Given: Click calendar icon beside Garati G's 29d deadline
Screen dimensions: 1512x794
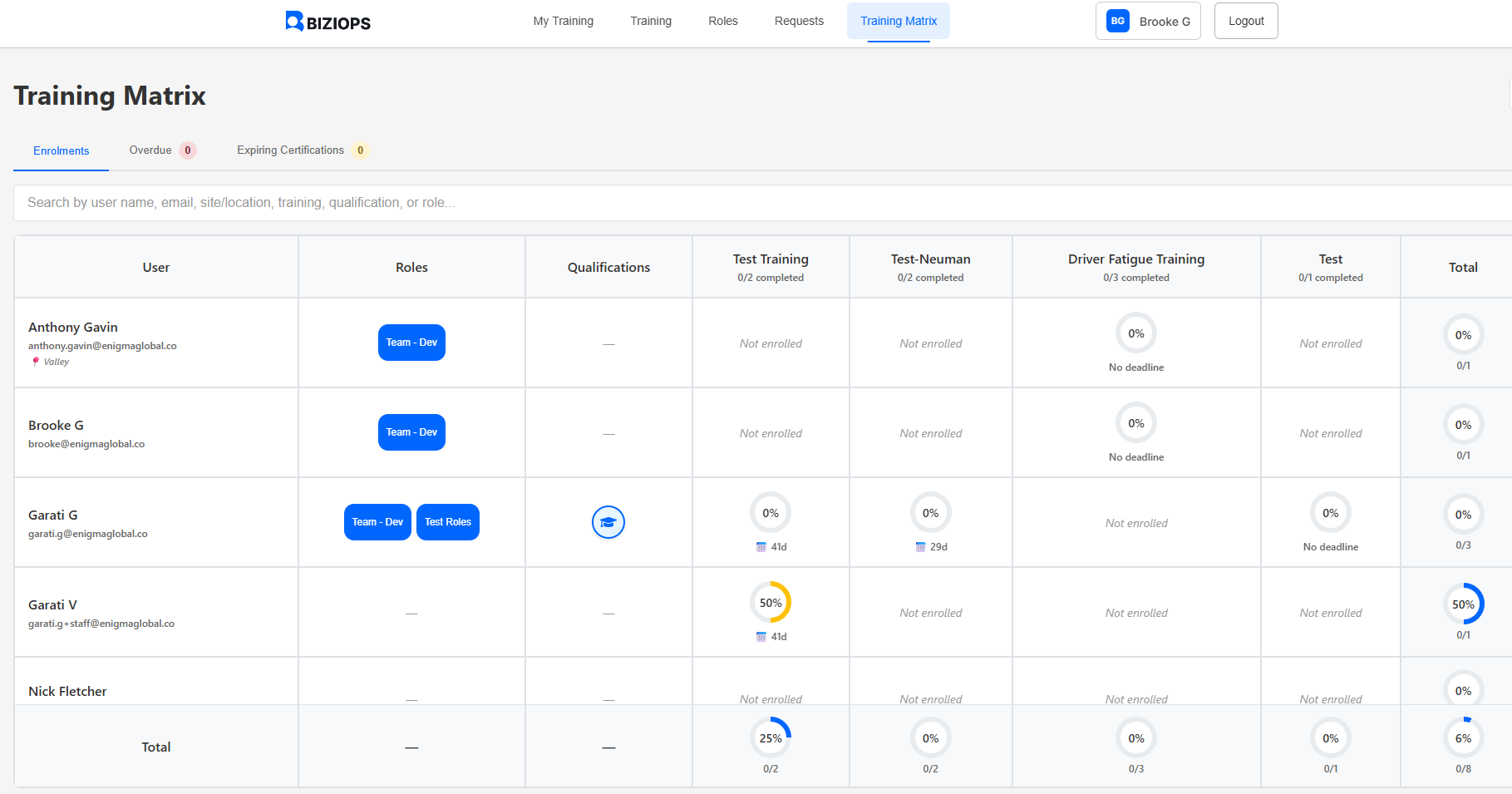Looking at the screenshot, I should [x=920, y=547].
